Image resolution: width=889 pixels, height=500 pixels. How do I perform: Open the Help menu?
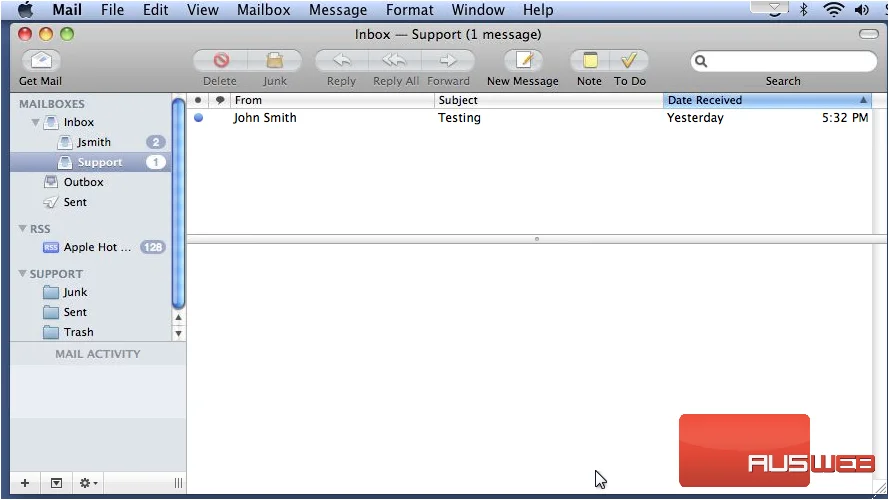pyautogui.click(x=538, y=10)
